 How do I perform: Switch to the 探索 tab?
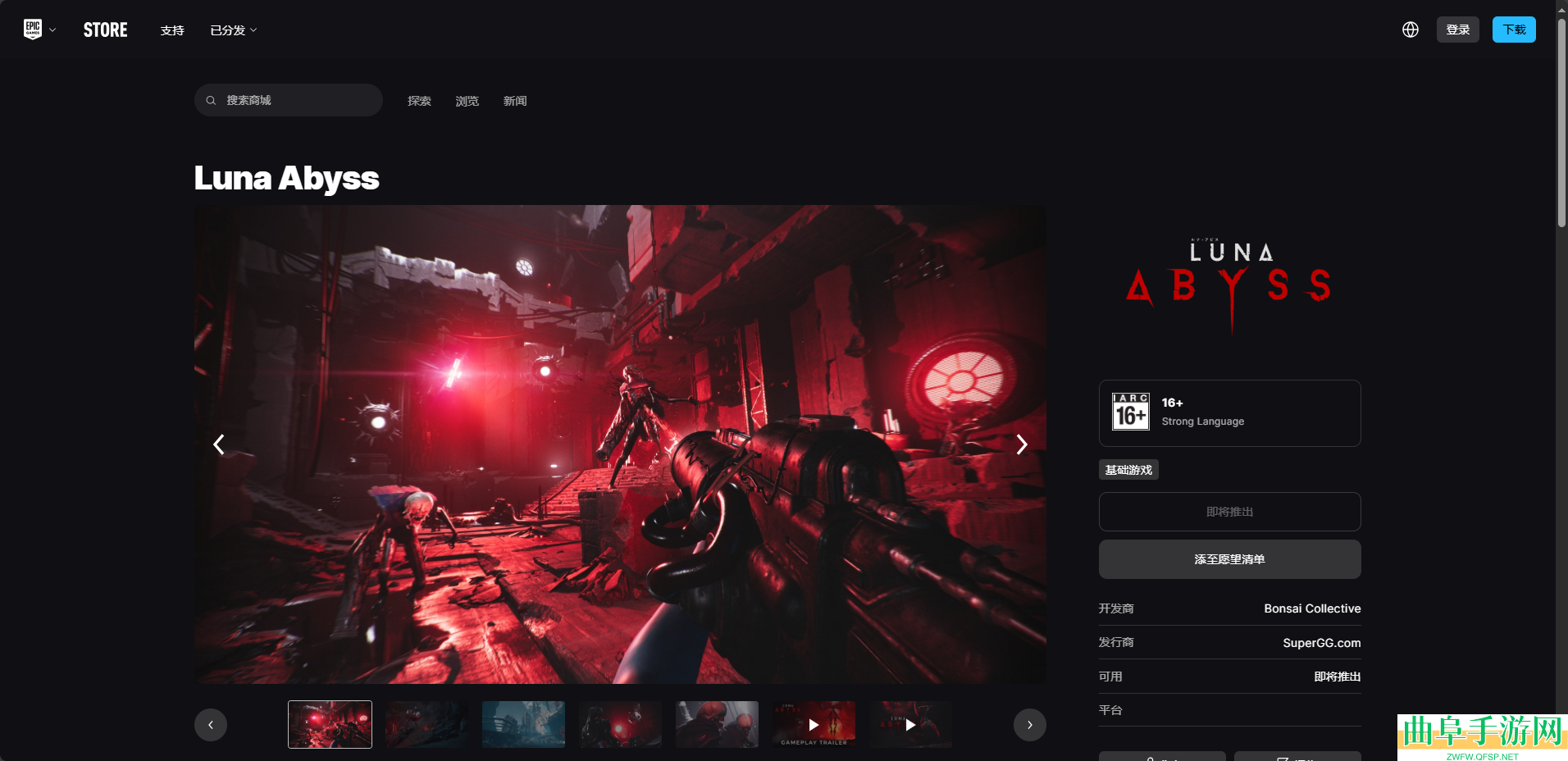419,101
